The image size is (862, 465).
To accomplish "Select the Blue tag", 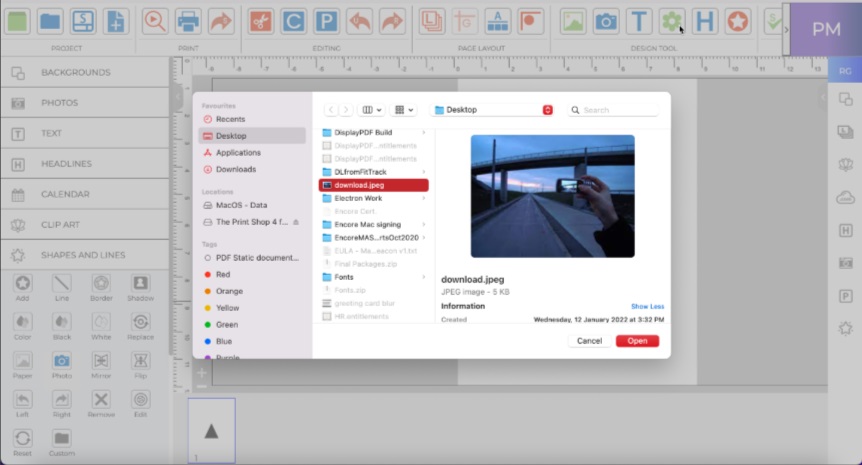I will [252, 341].
